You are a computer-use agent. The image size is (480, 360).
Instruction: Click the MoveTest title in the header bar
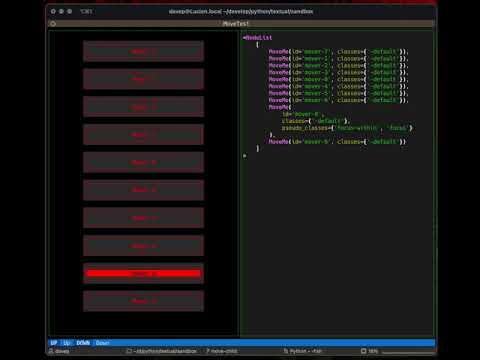click(x=236, y=24)
